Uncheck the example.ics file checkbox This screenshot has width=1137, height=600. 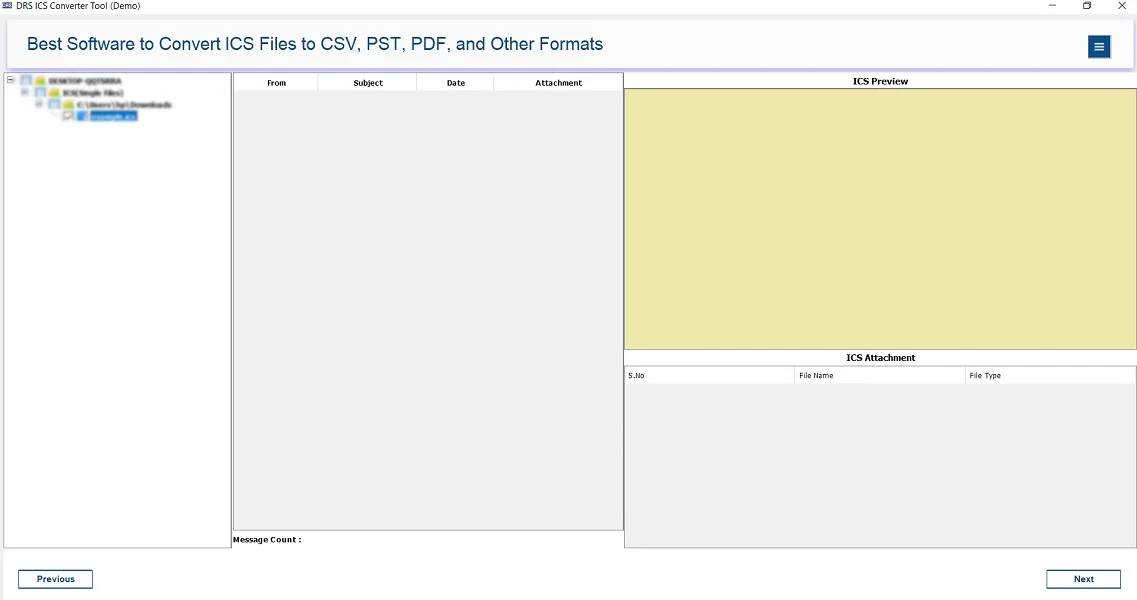click(x=68, y=117)
